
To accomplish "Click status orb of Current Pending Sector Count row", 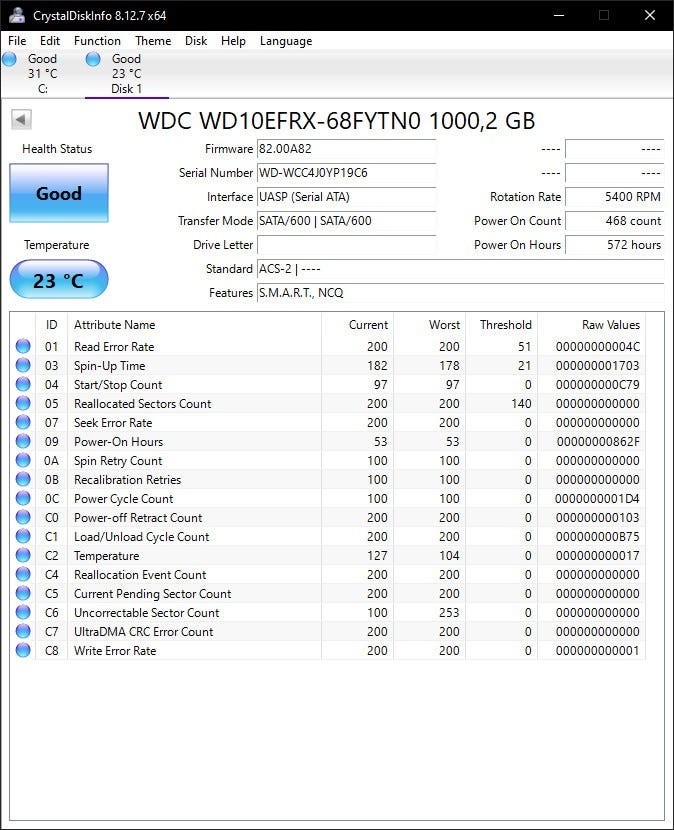I will click(x=23, y=593).
